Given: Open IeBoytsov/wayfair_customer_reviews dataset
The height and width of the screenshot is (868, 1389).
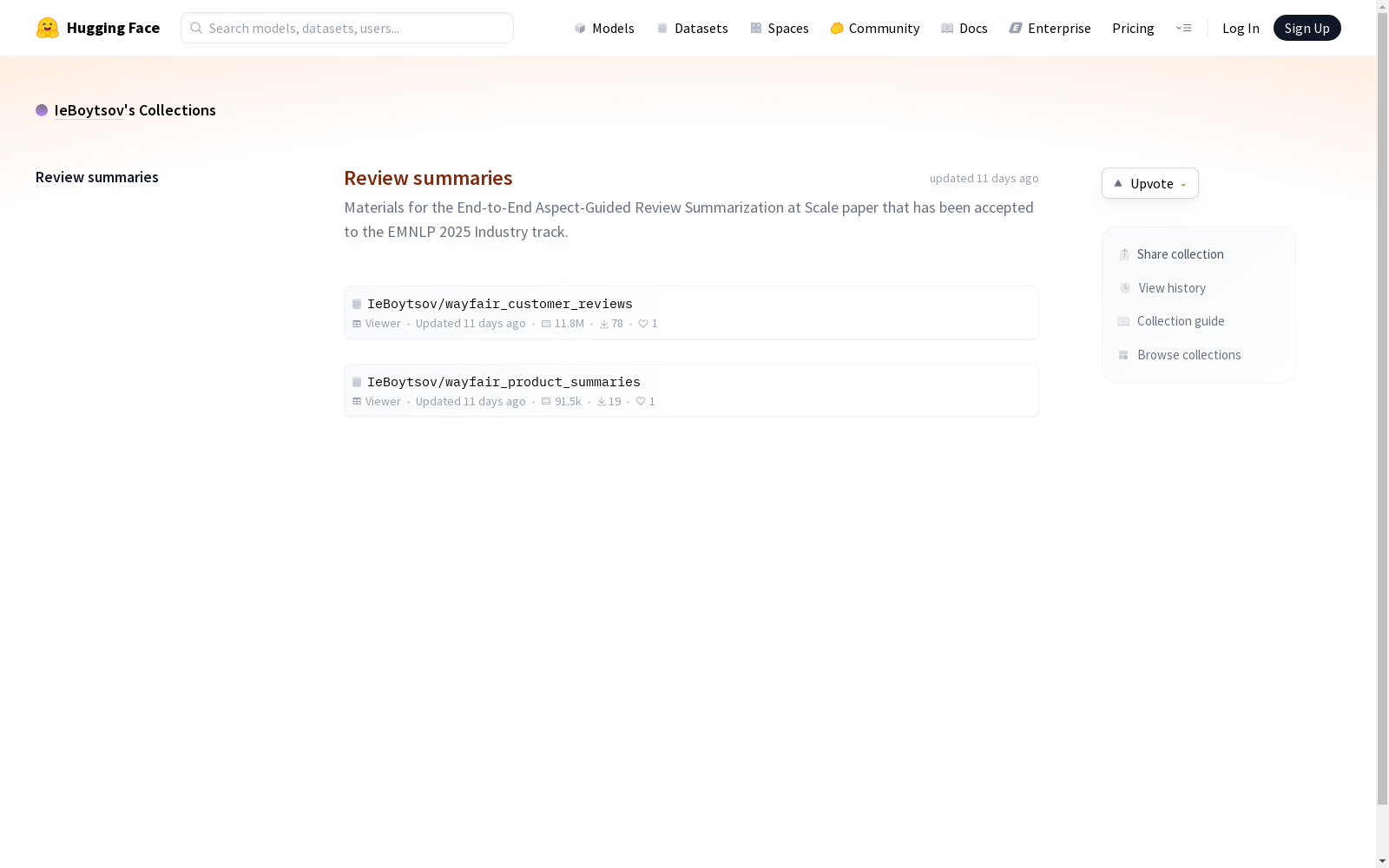Looking at the screenshot, I should 691,312.
